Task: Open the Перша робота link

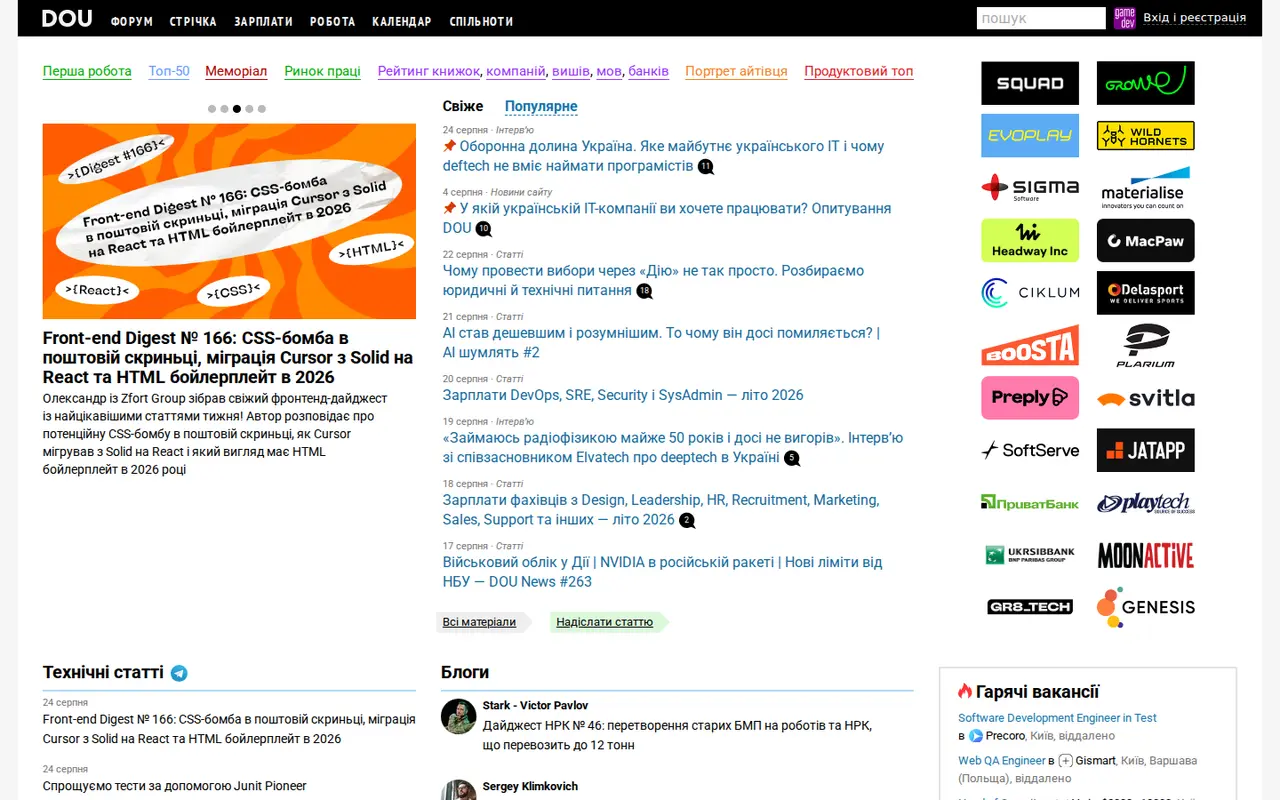Action: point(87,71)
